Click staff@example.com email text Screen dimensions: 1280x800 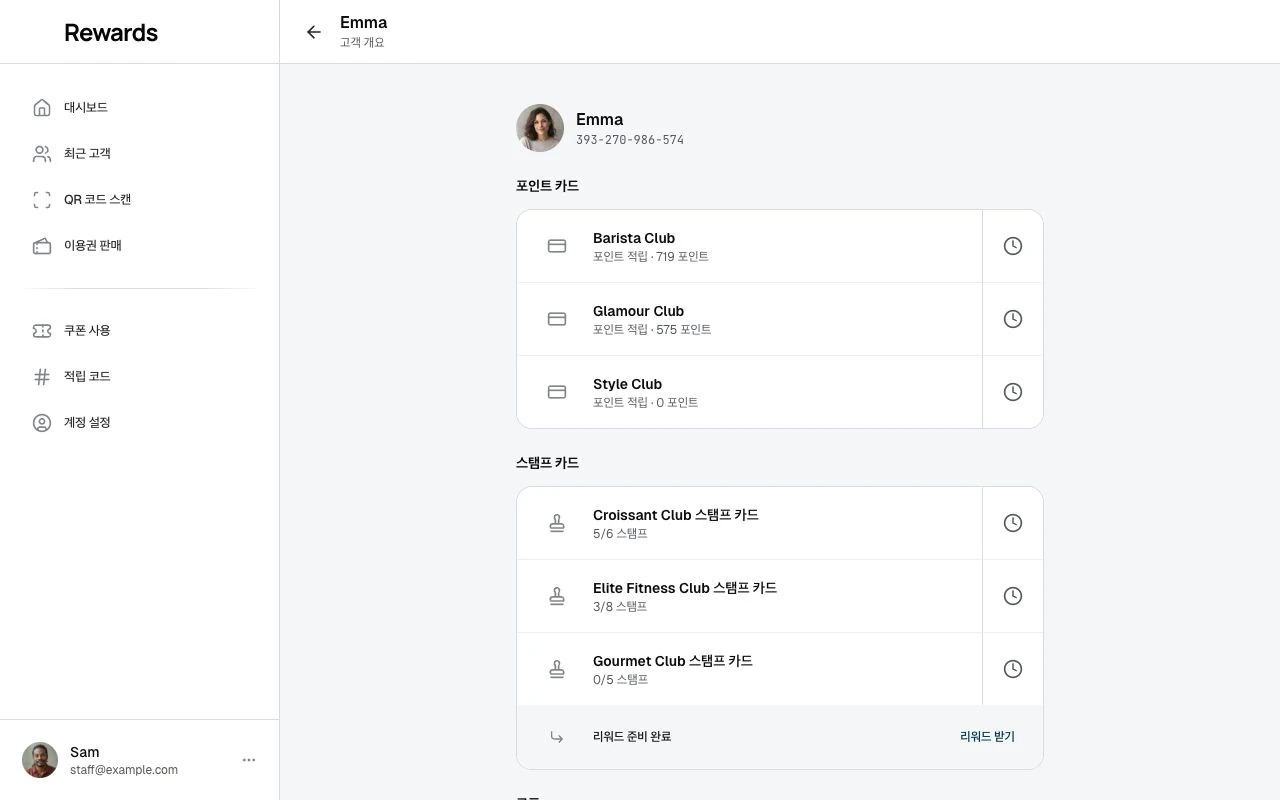[x=124, y=770]
